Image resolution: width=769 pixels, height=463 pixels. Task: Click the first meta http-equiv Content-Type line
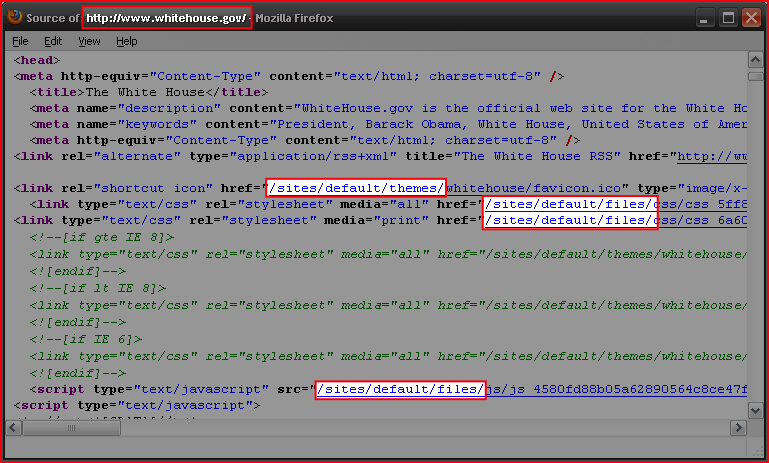pos(289,77)
